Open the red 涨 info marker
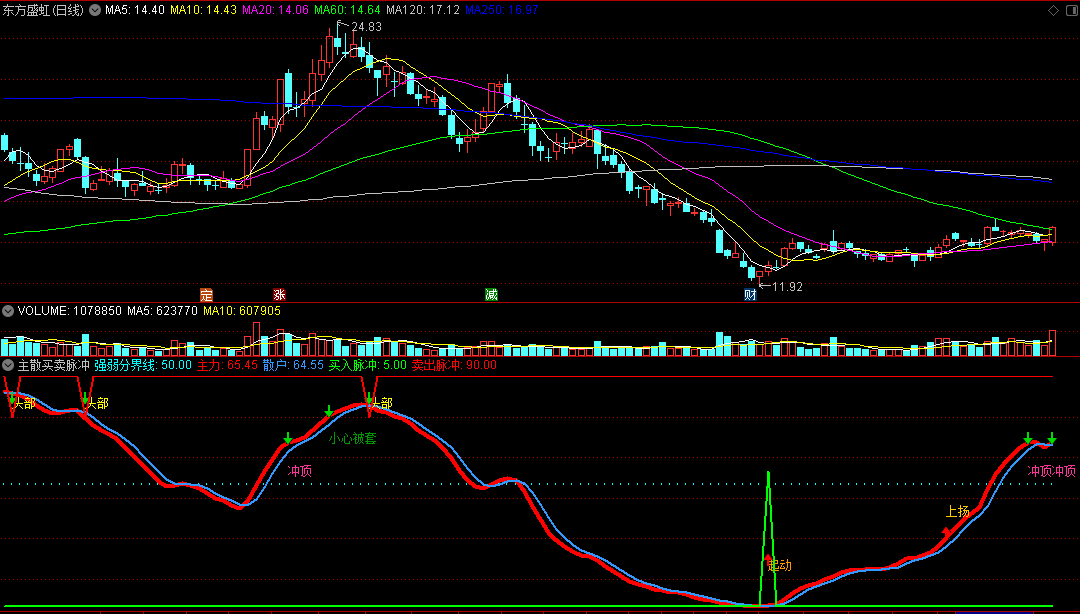 tap(279, 295)
